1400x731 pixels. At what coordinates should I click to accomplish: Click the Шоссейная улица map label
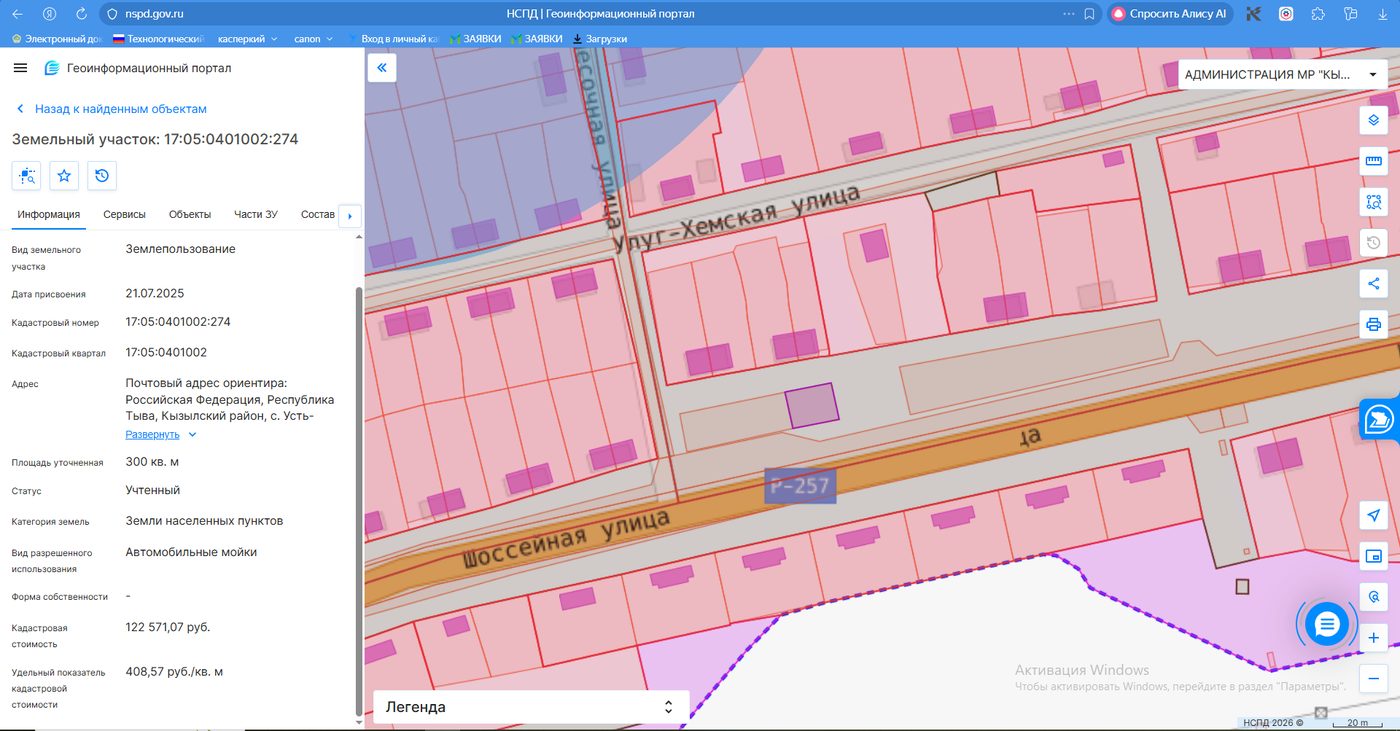(566, 539)
